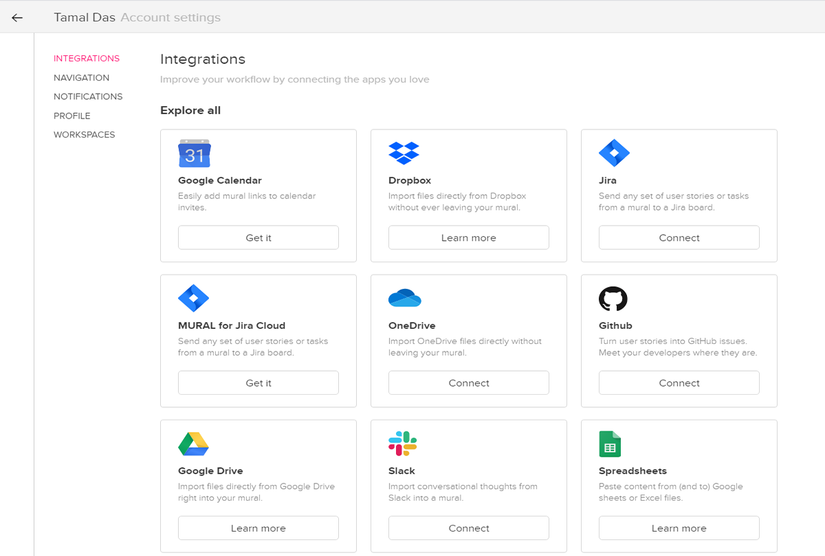The width and height of the screenshot is (825, 556).
Task: Click the Spreadsheets icon
Action: tap(610, 444)
